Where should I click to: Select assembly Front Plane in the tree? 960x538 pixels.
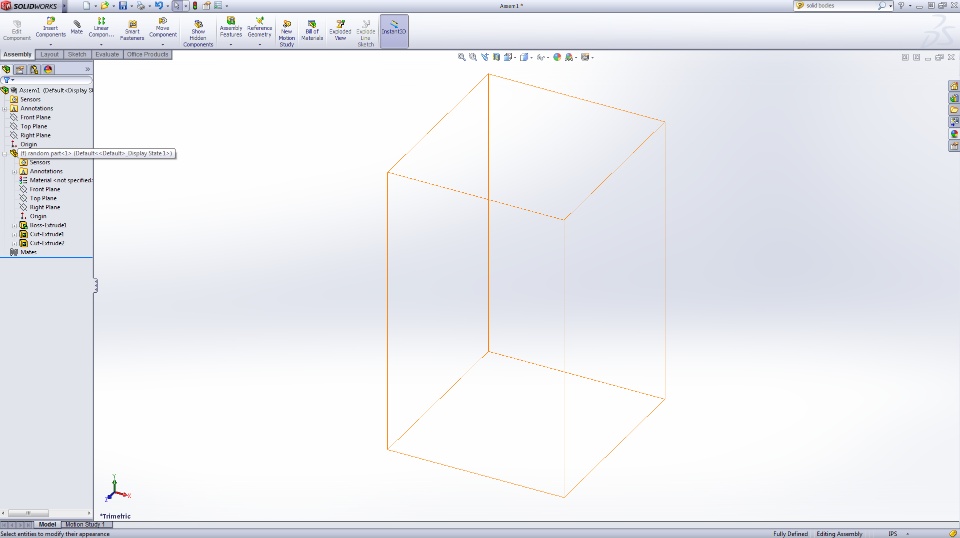pyautogui.click(x=35, y=118)
